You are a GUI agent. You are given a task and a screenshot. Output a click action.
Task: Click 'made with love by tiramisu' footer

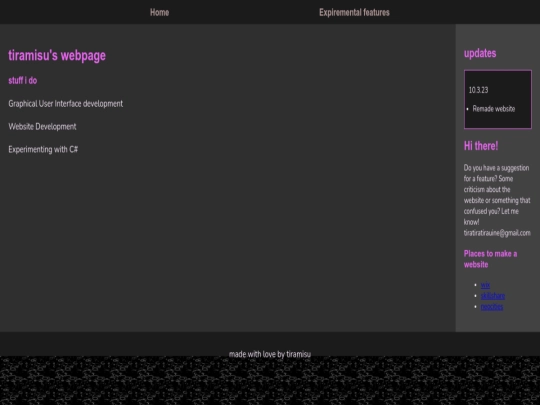(270, 354)
